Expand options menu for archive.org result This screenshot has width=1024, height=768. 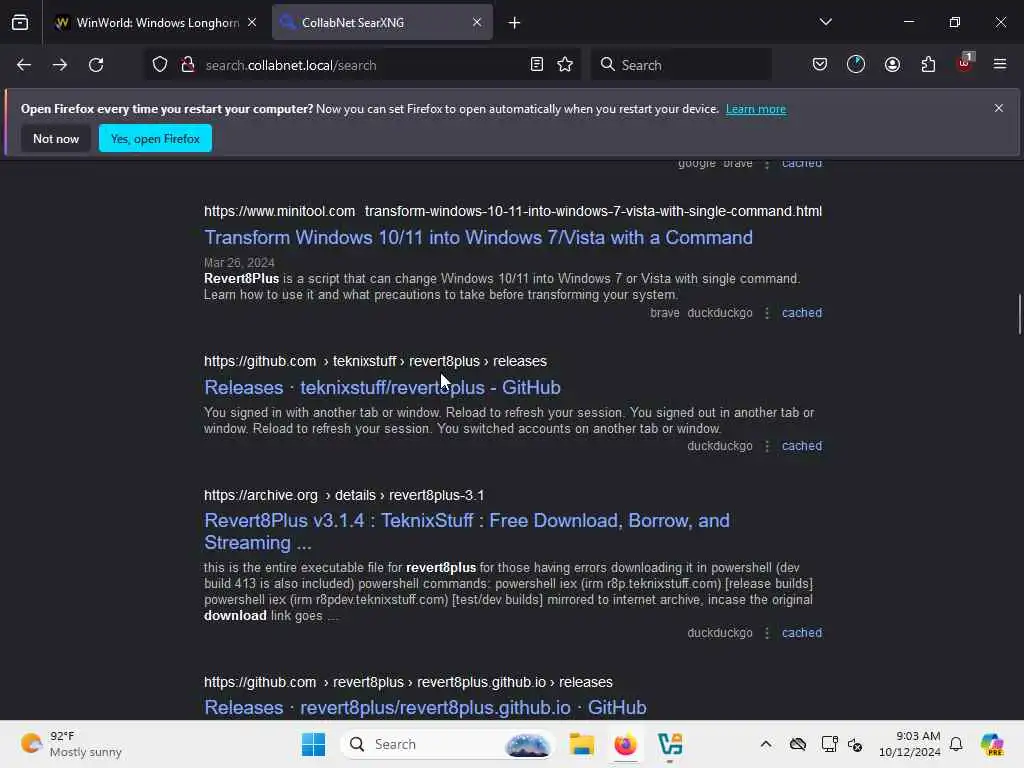pos(767,633)
